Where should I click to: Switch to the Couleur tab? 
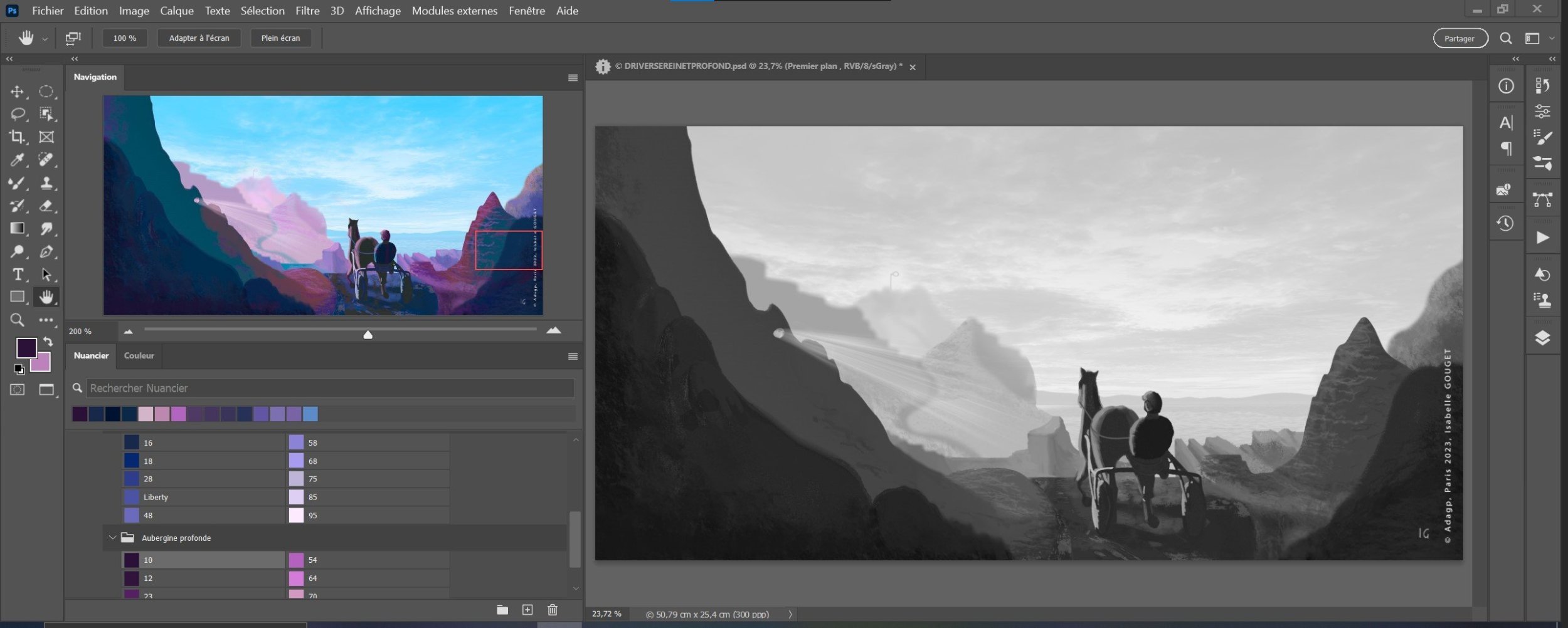tap(139, 355)
